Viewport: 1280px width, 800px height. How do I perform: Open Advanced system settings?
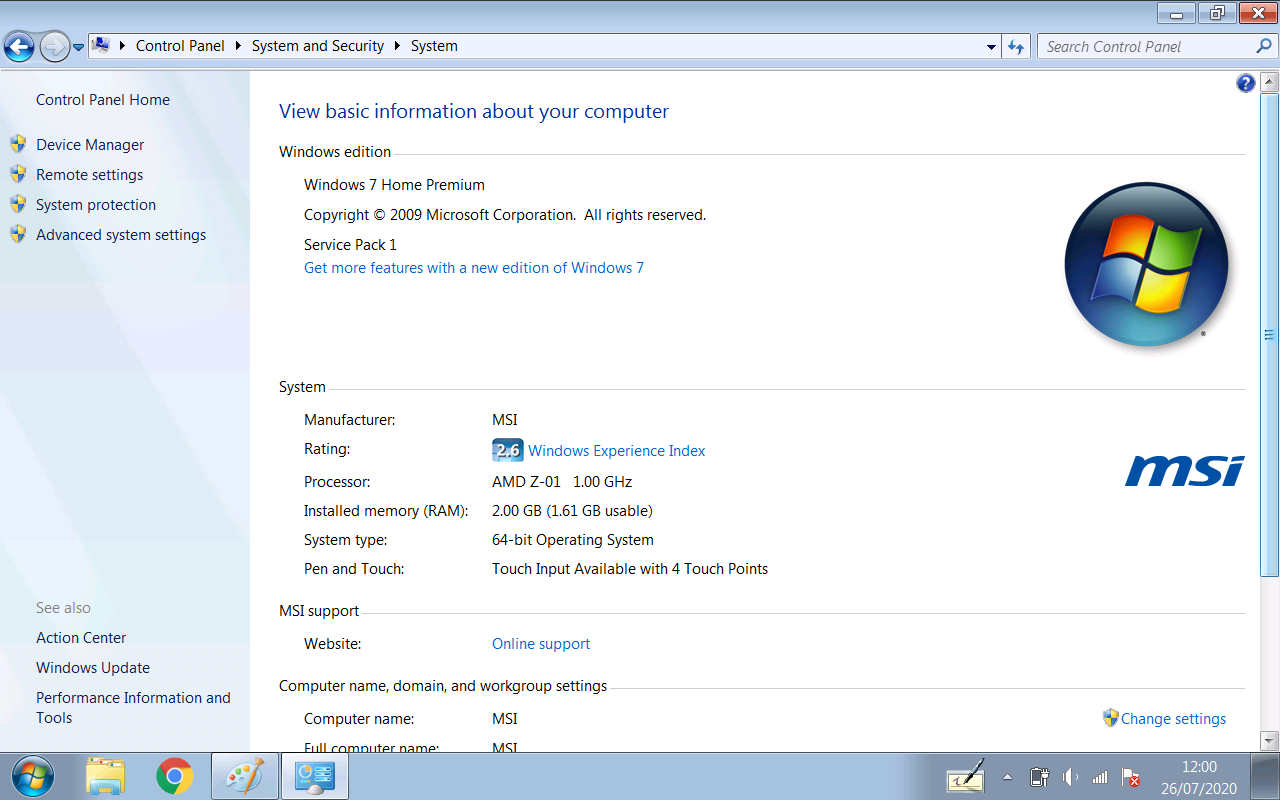coord(120,234)
